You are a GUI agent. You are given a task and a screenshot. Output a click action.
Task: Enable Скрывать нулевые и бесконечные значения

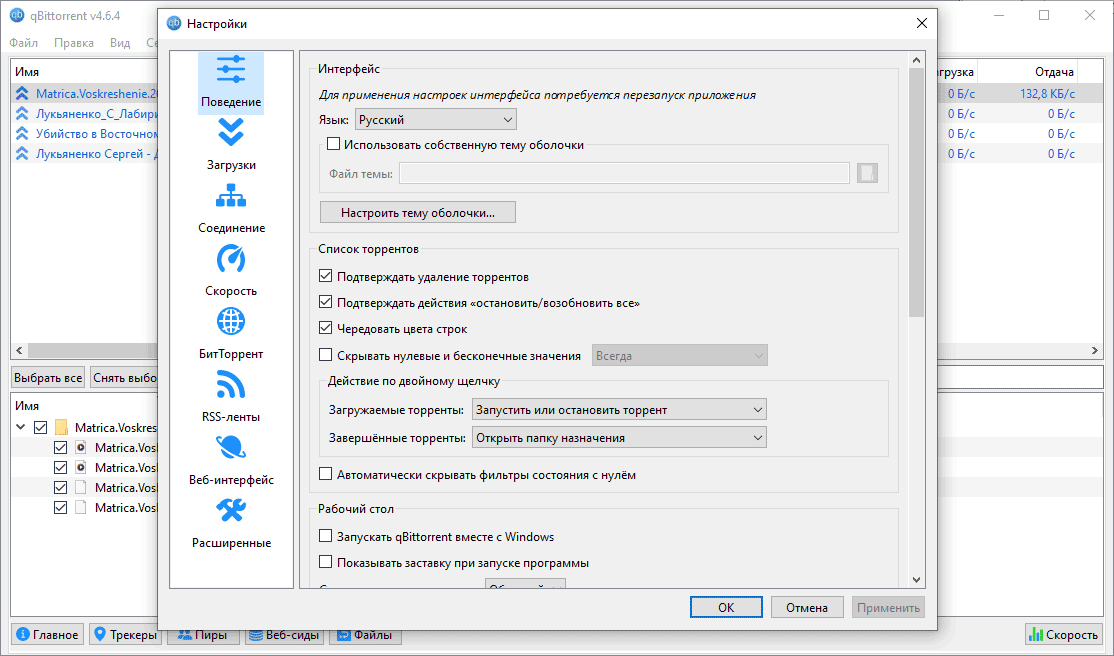point(325,355)
